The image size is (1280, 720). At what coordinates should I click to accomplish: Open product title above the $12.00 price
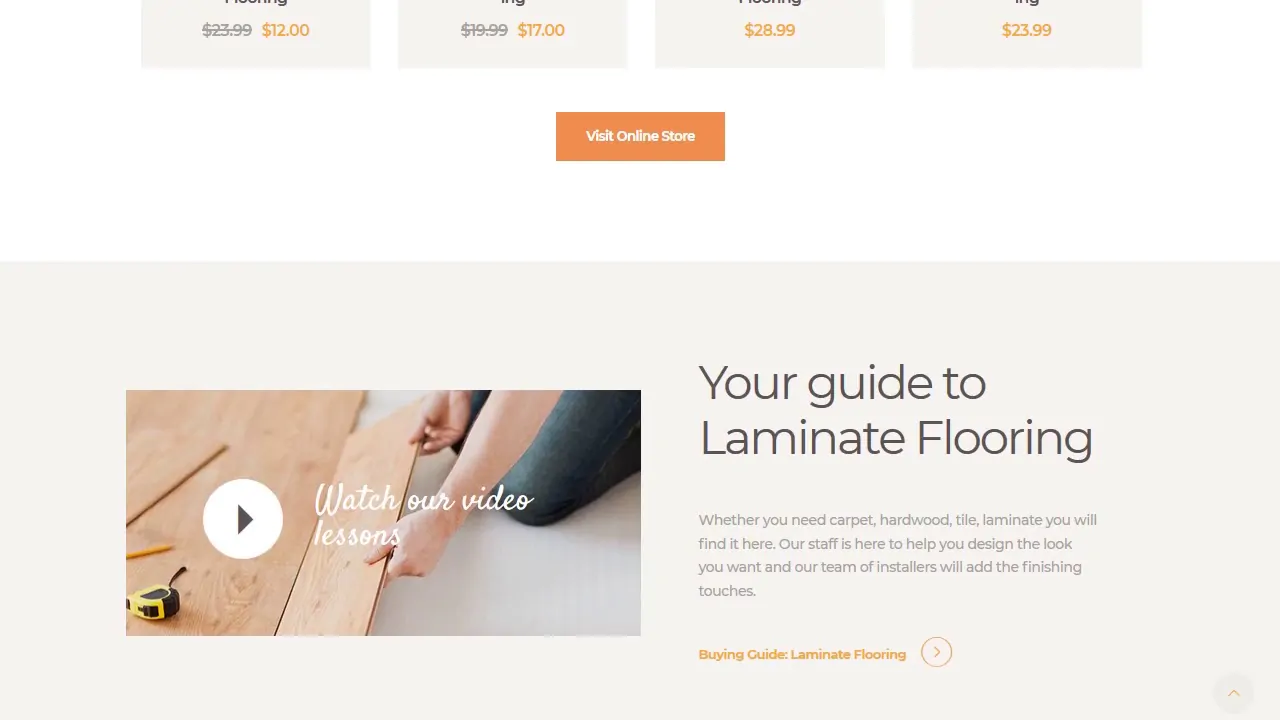(x=256, y=3)
